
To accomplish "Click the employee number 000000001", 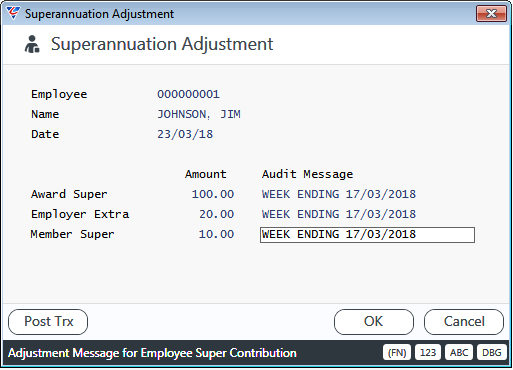I will 188,94.
